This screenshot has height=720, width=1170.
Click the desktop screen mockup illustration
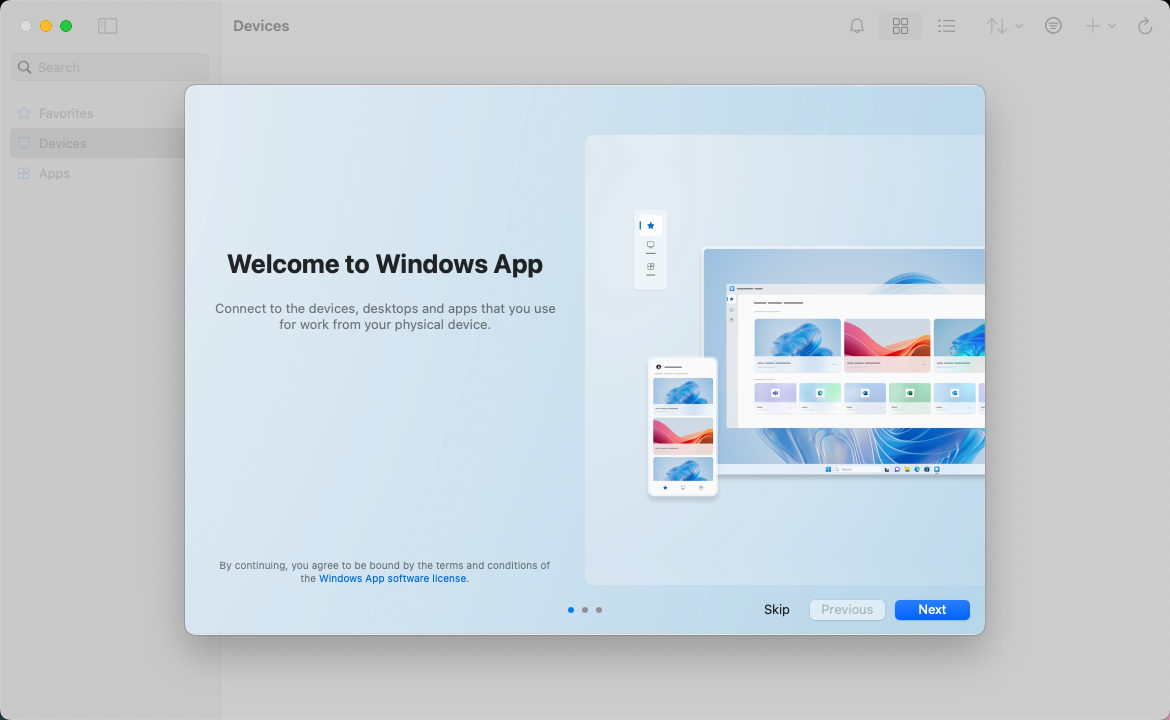pyautogui.click(x=844, y=361)
